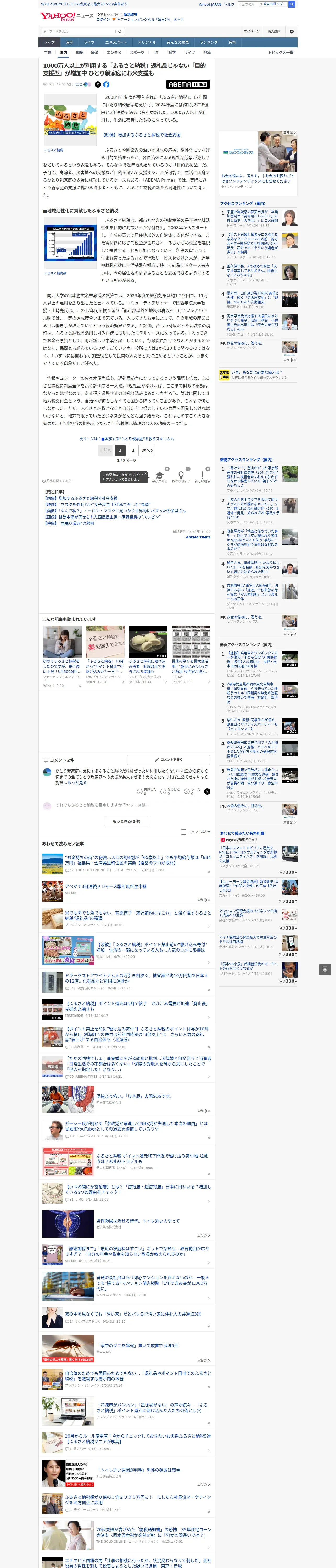The image size is (336, 1568).
Task: Share article on X icon under headline
Action: 98,85
